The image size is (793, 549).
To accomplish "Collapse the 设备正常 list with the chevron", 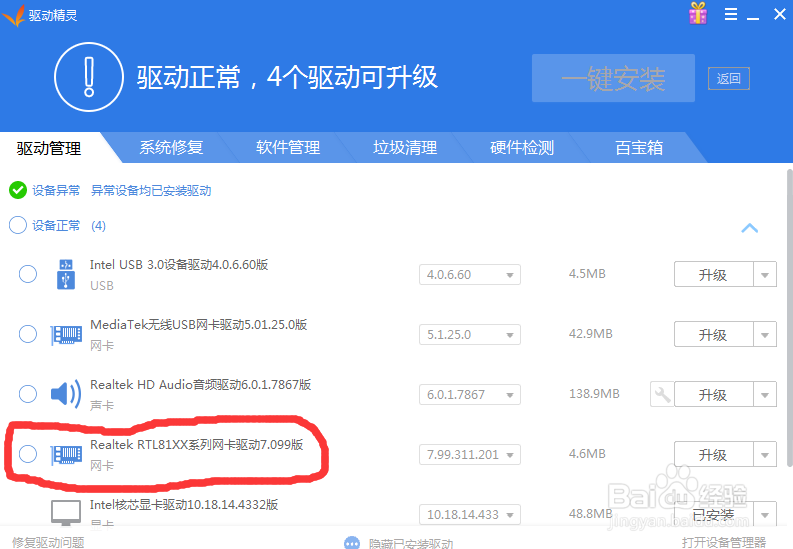I will pos(750,228).
